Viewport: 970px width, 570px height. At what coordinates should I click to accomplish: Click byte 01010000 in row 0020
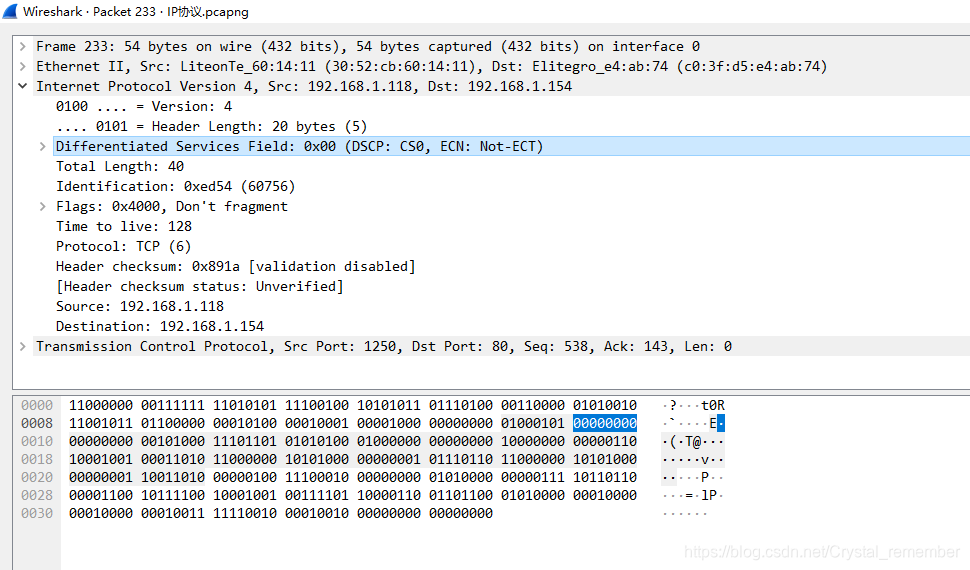tap(461, 477)
